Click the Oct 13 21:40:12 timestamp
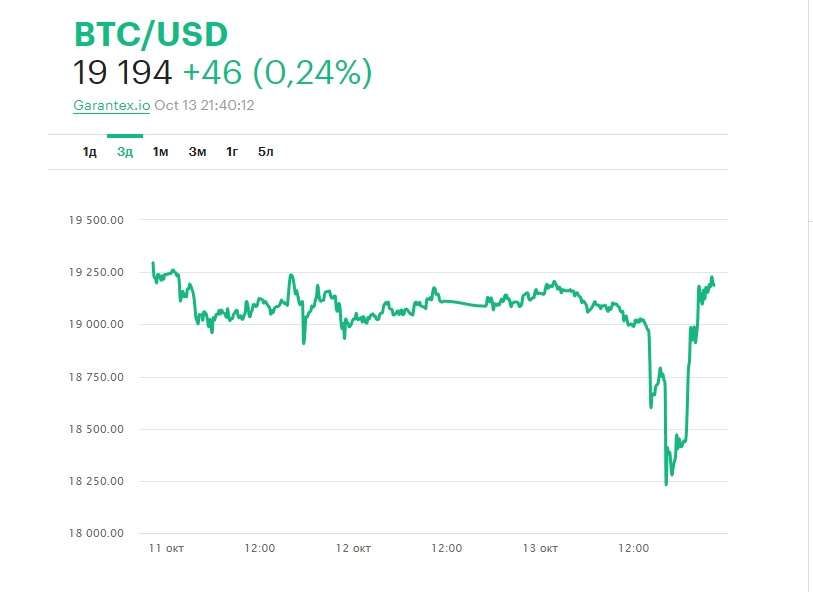This screenshot has width=813, height=592. pos(204,105)
